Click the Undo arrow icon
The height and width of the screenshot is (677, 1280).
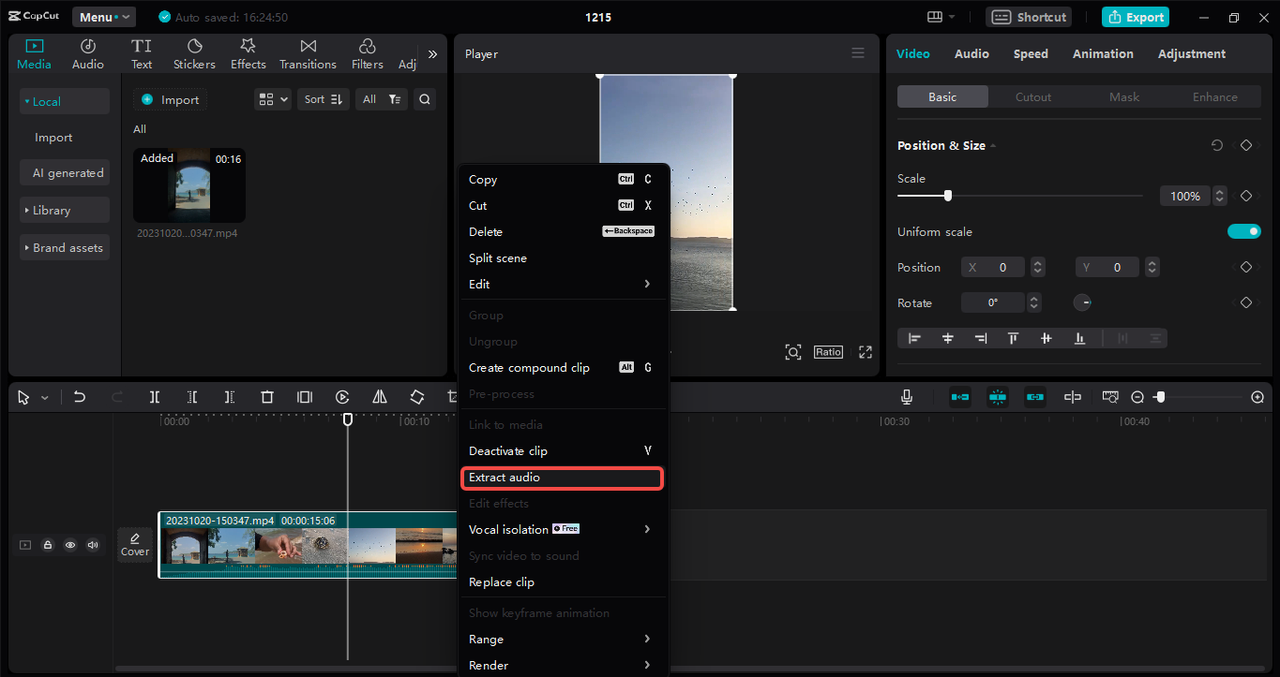pos(79,397)
